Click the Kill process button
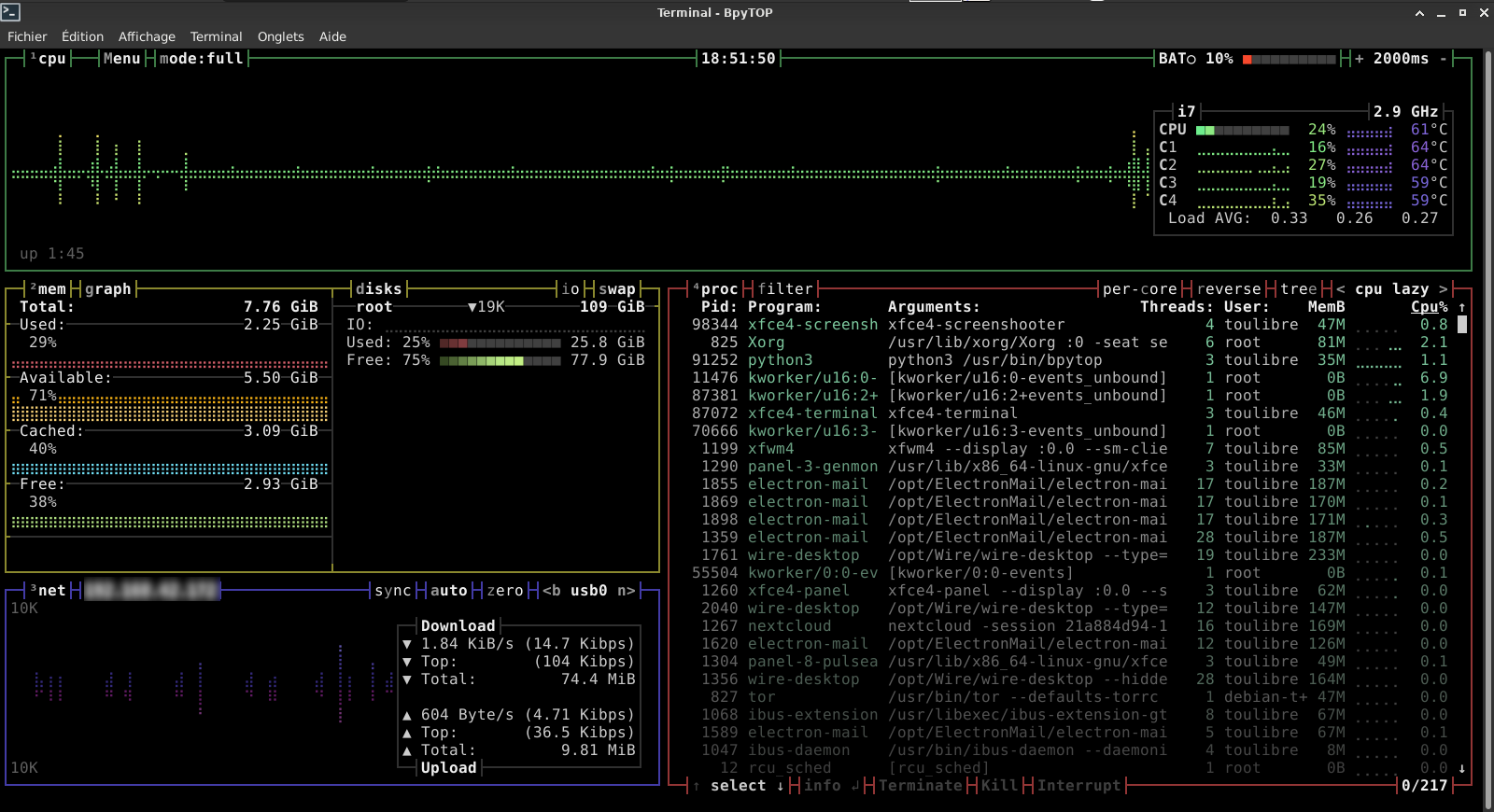This screenshot has height=812, width=1494. [999, 786]
